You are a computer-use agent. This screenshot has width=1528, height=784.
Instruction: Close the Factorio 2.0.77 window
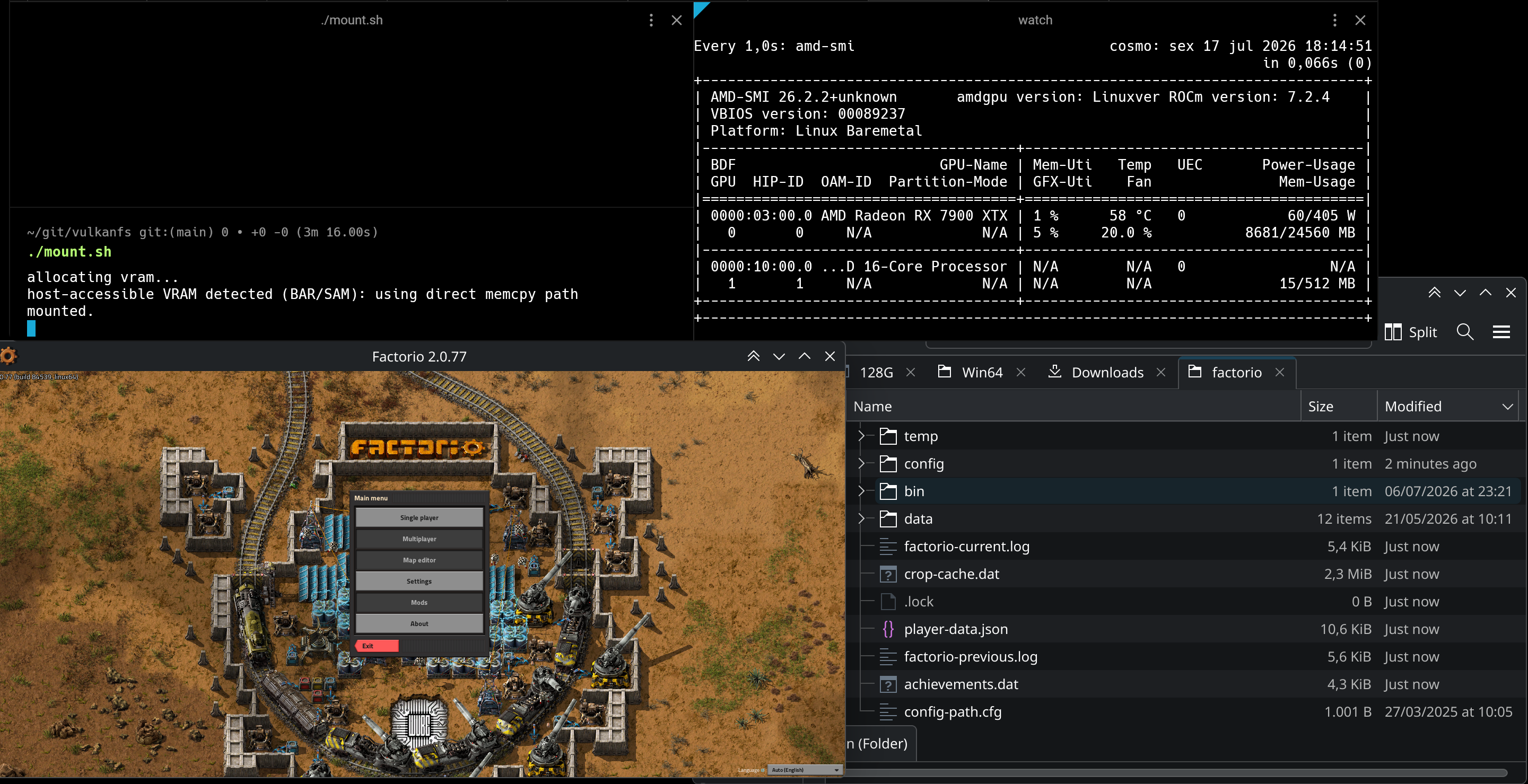click(x=830, y=356)
